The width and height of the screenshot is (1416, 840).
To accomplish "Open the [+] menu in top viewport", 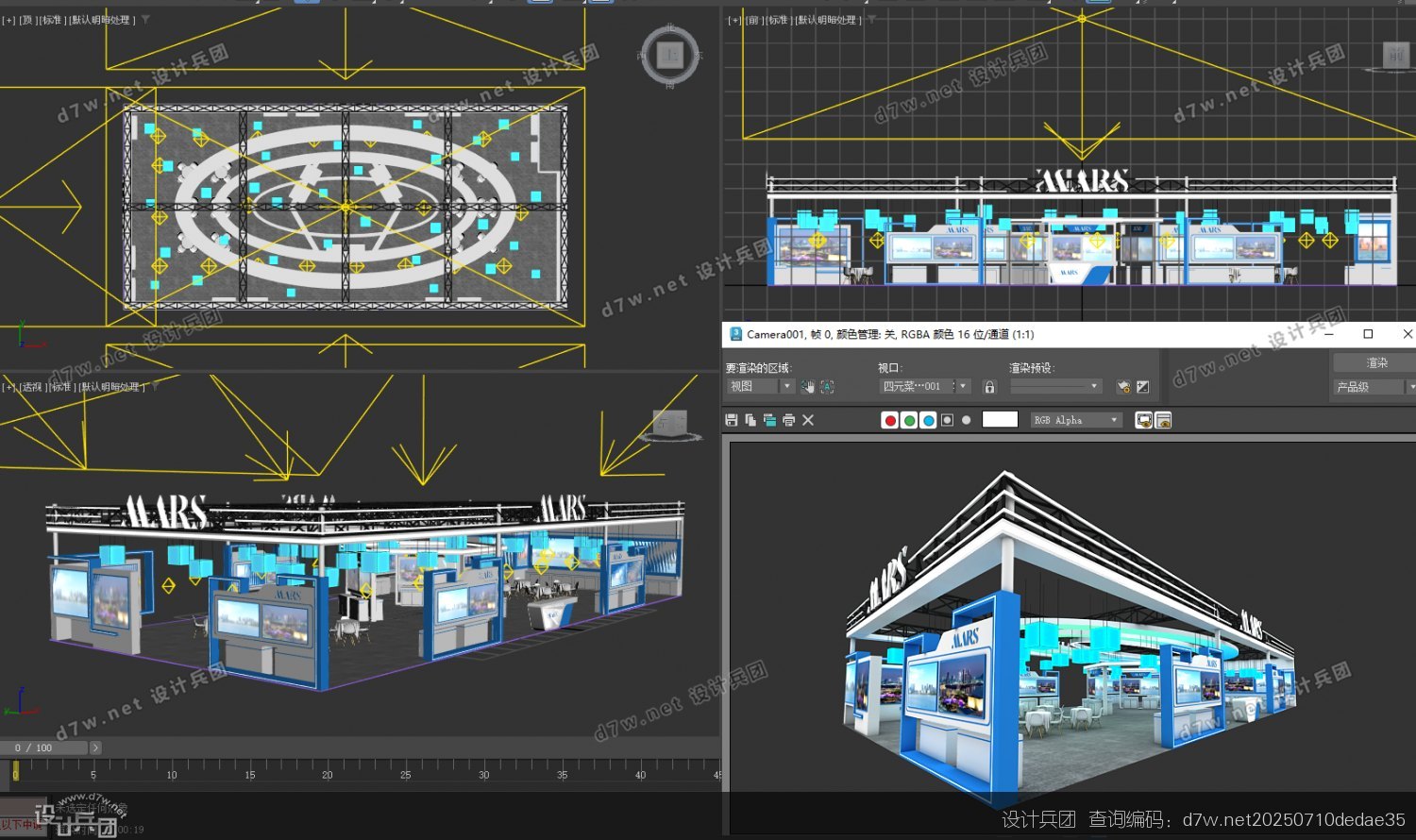I will [8, 20].
